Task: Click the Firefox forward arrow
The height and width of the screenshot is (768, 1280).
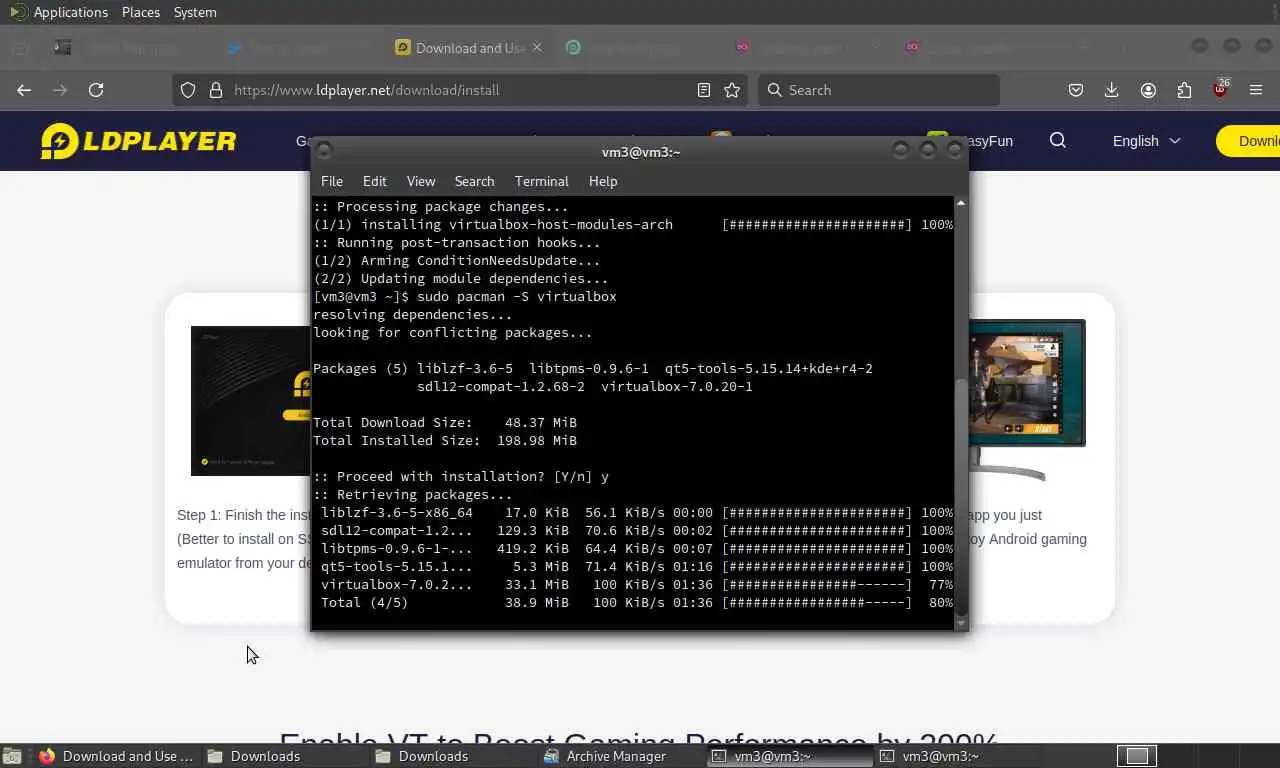Action: [x=60, y=90]
